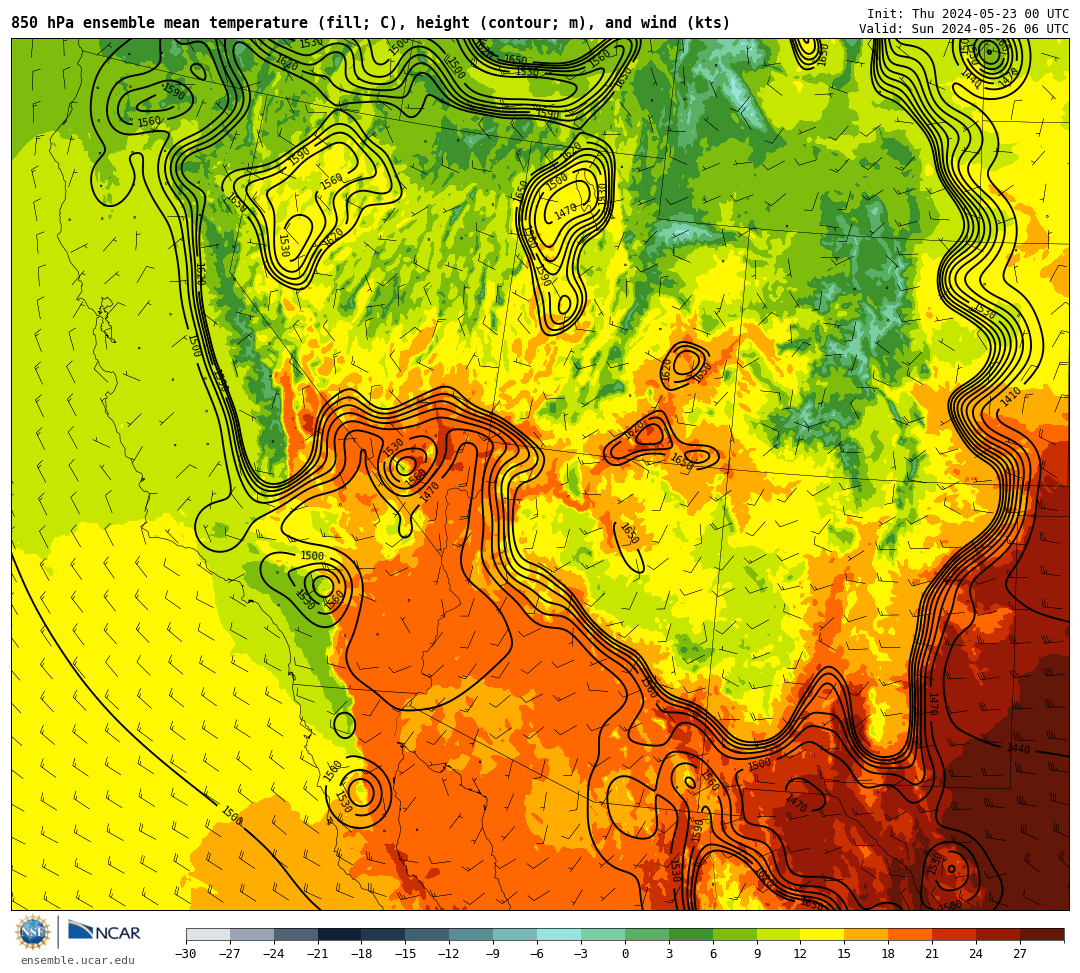Screen dimensions: 1080x973
Task: Click the 0 colorbar tick label
Action: [625, 954]
